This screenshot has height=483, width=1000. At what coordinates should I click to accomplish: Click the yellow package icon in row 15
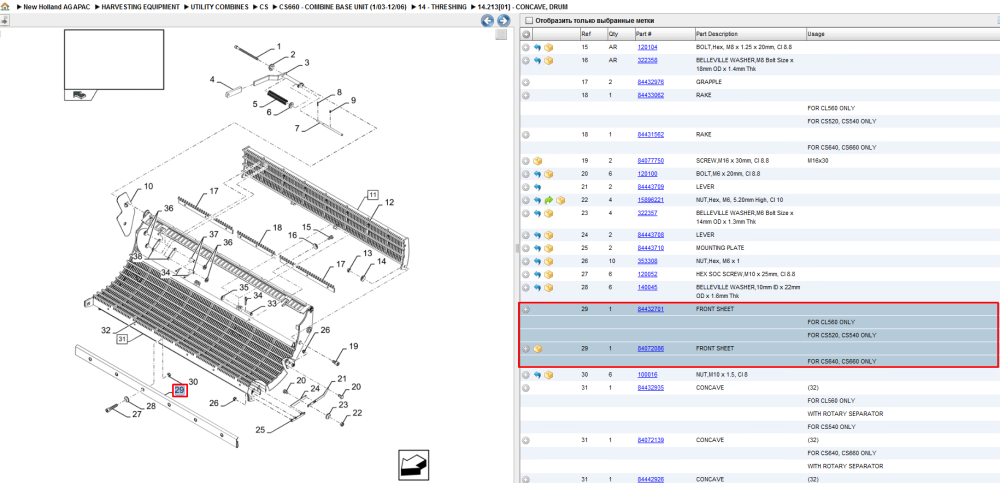tap(548, 47)
